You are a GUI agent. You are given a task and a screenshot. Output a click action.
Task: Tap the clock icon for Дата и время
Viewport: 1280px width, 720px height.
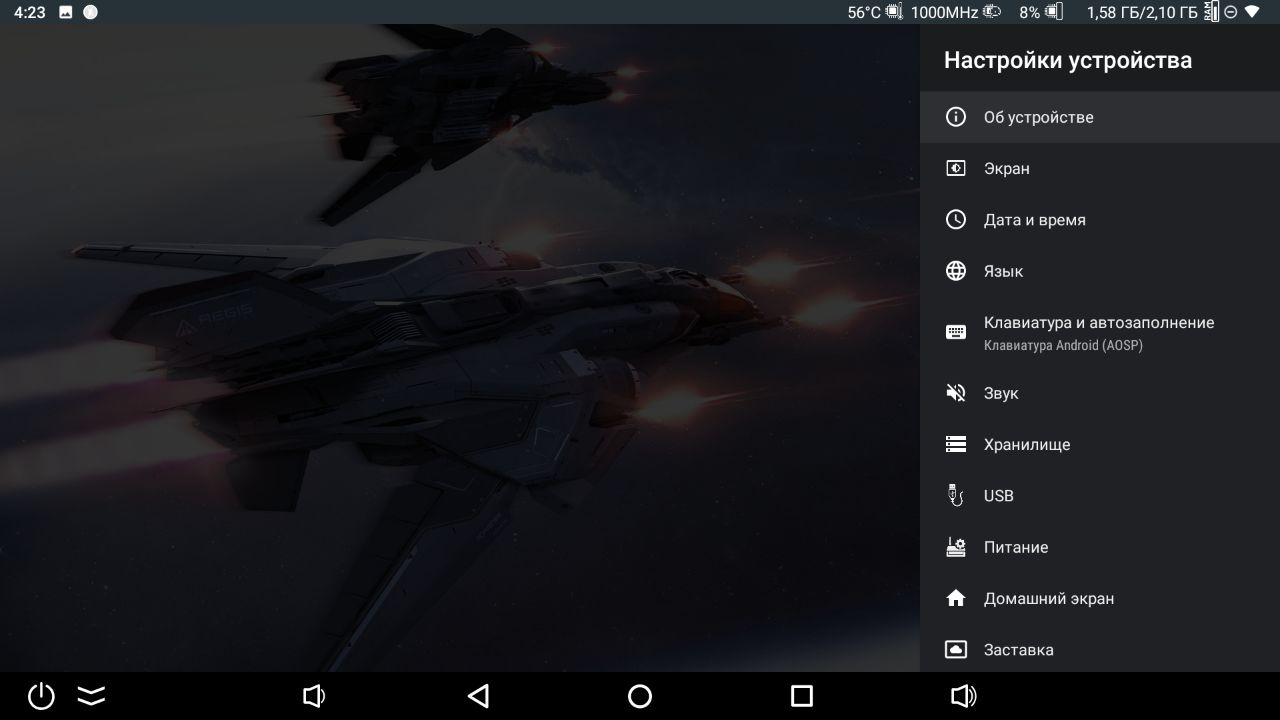(956, 220)
